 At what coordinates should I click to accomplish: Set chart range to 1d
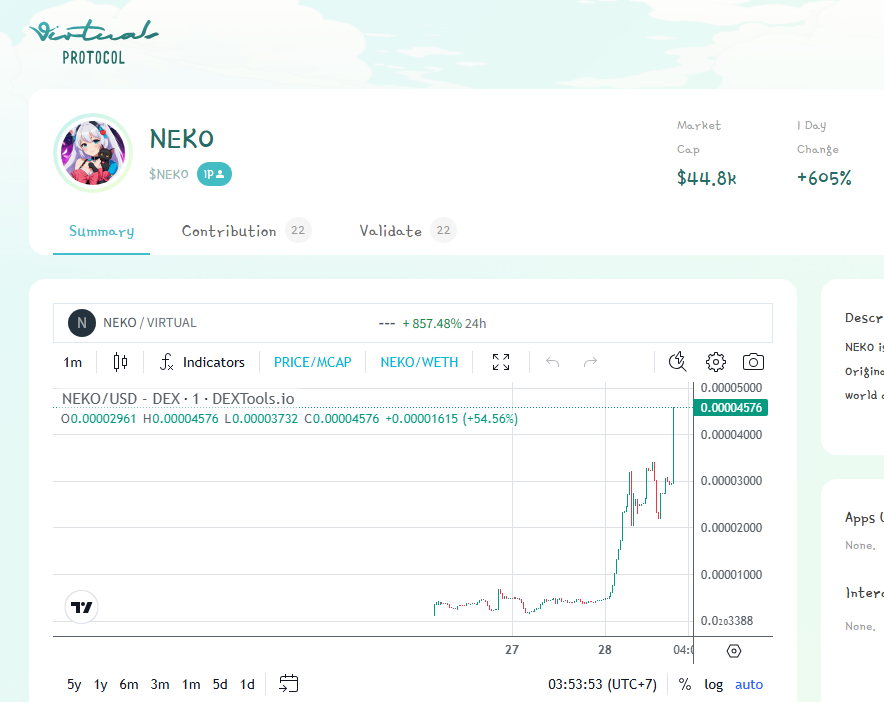pyautogui.click(x=247, y=685)
